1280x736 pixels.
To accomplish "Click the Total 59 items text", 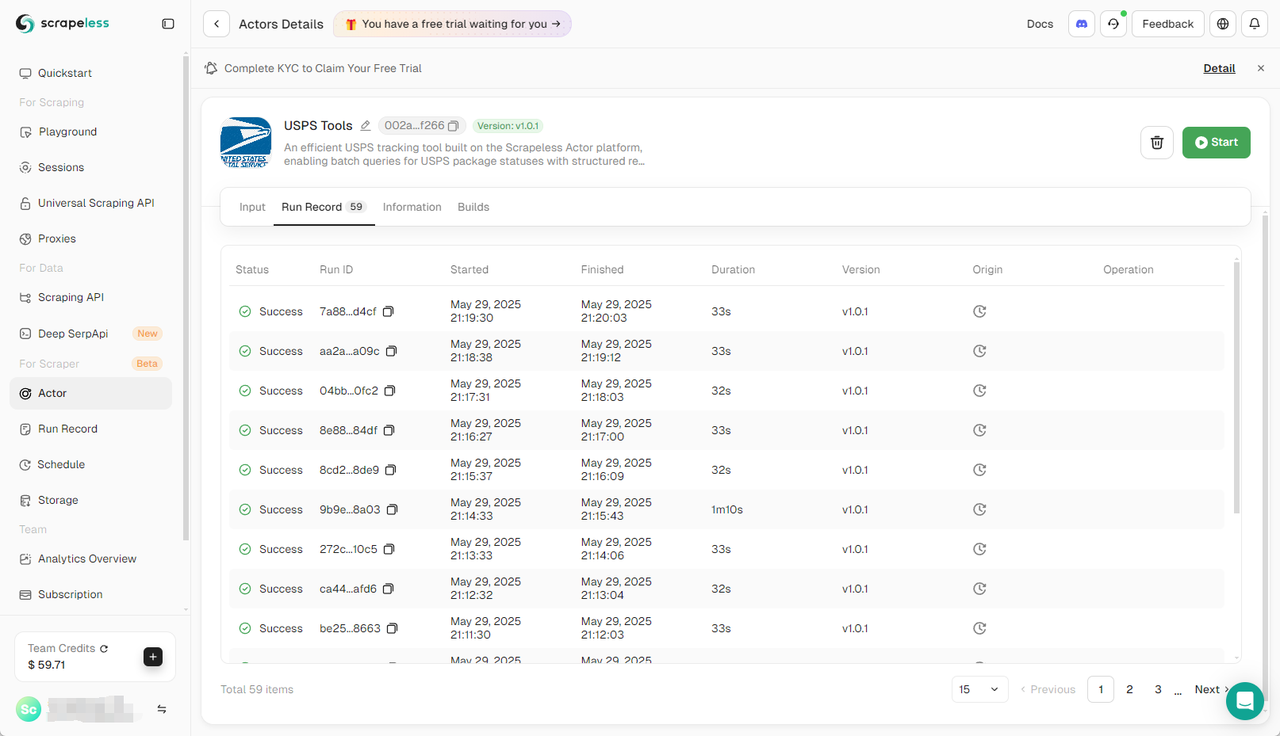I will (x=257, y=689).
